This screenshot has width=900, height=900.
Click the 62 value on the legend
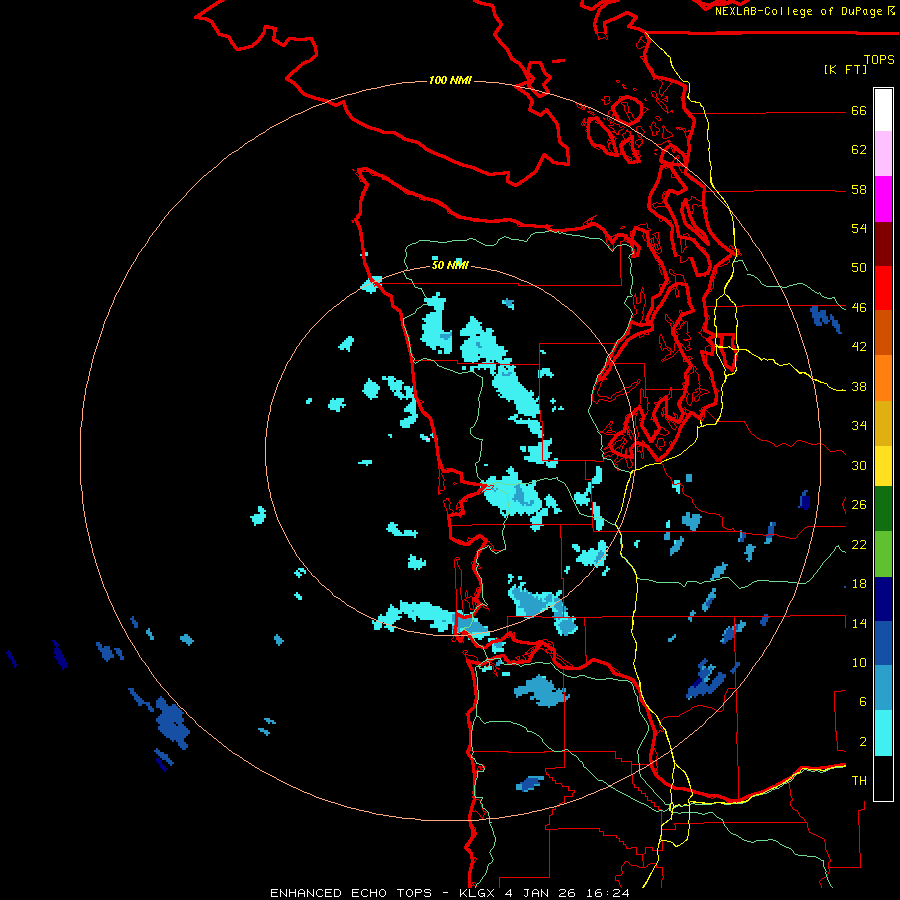coord(859,150)
